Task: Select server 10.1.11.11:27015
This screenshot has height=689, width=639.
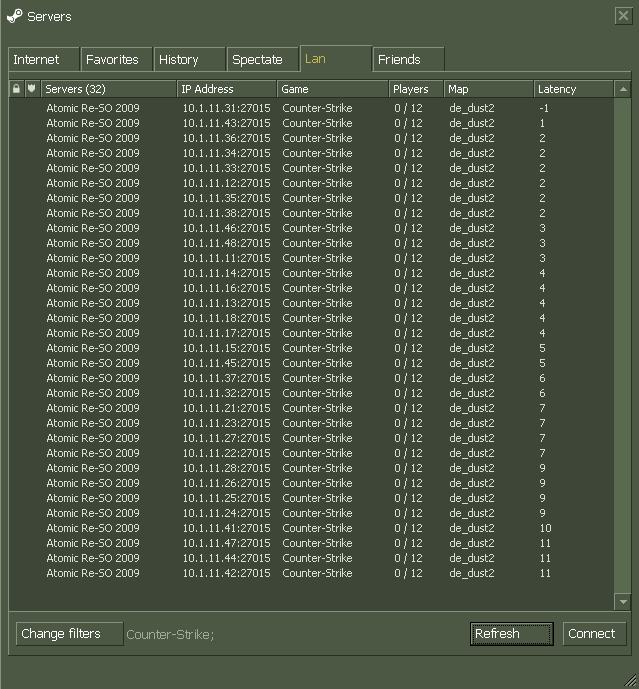Action: click(311, 258)
